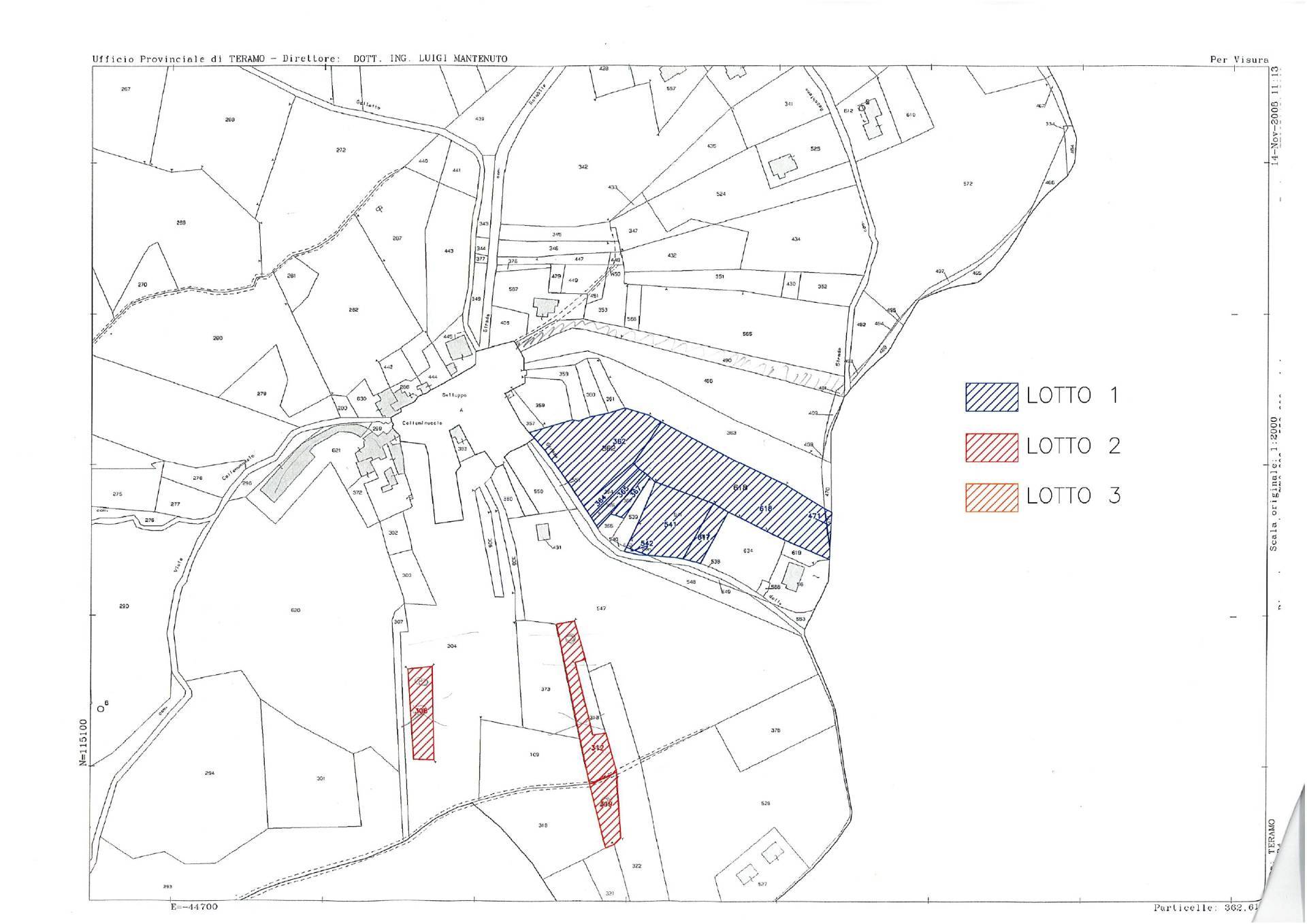Click the orange LOTTO 3 legend swatch

991,497
